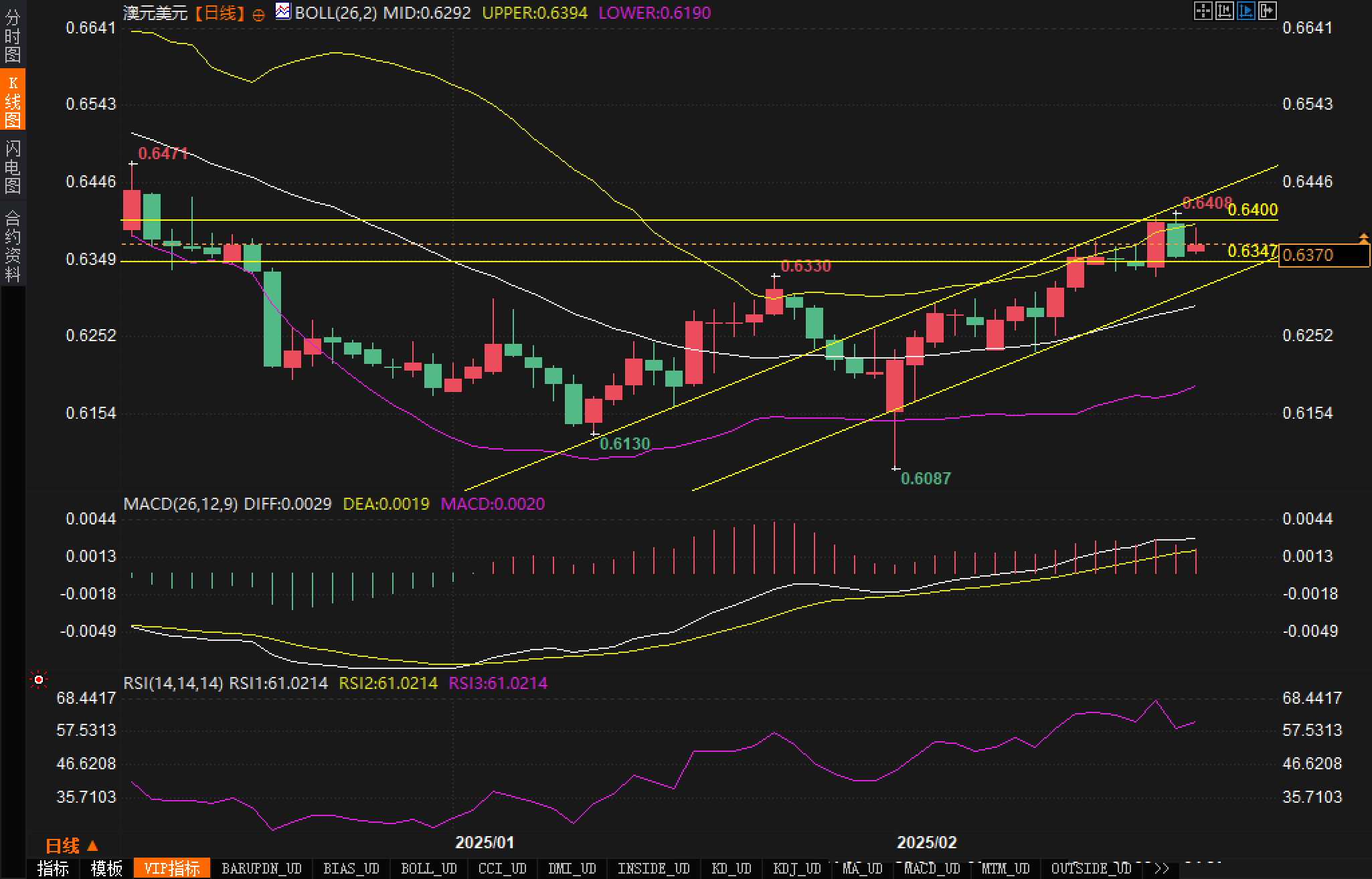
Task: Apply the INSIDE_UD indicator
Action: pos(653,869)
